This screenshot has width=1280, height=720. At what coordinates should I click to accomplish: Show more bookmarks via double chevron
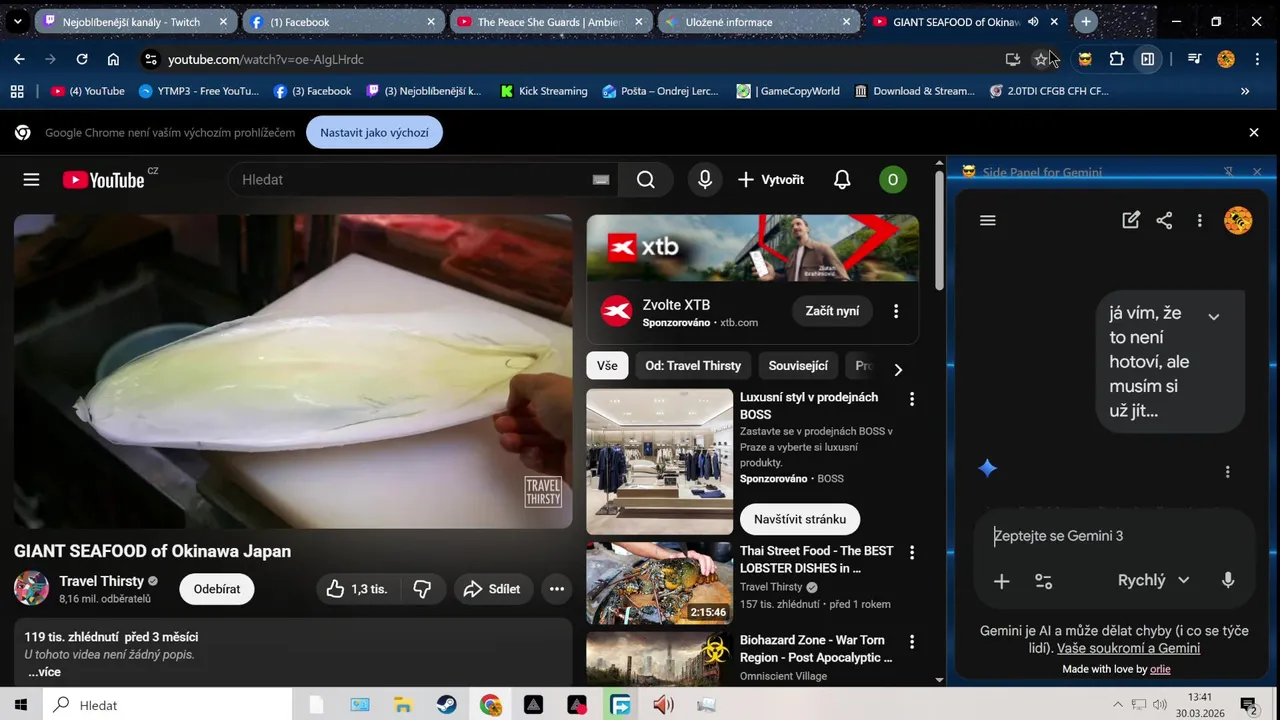[1245, 91]
